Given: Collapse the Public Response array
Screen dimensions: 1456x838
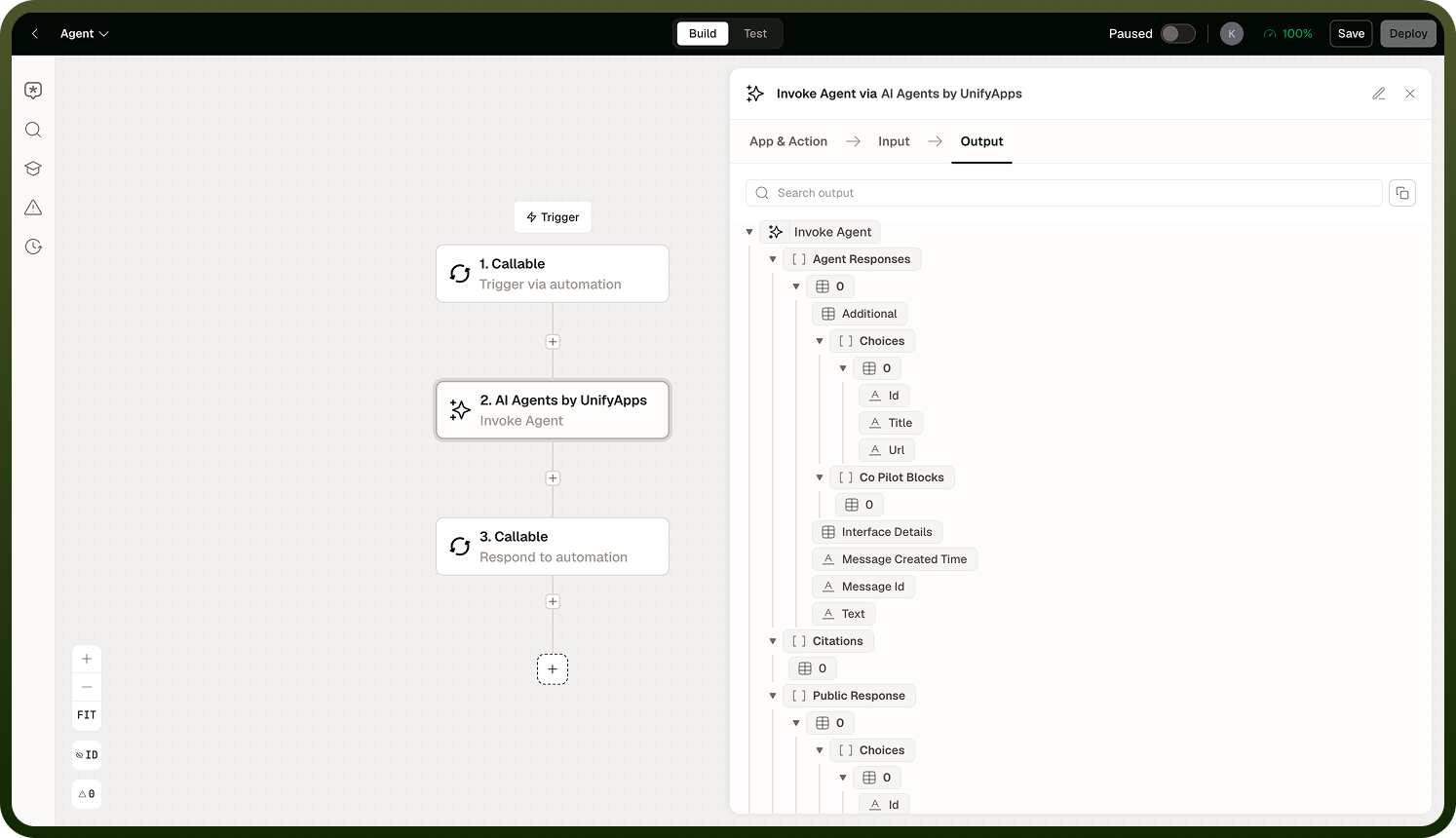Looking at the screenshot, I should (x=773, y=696).
